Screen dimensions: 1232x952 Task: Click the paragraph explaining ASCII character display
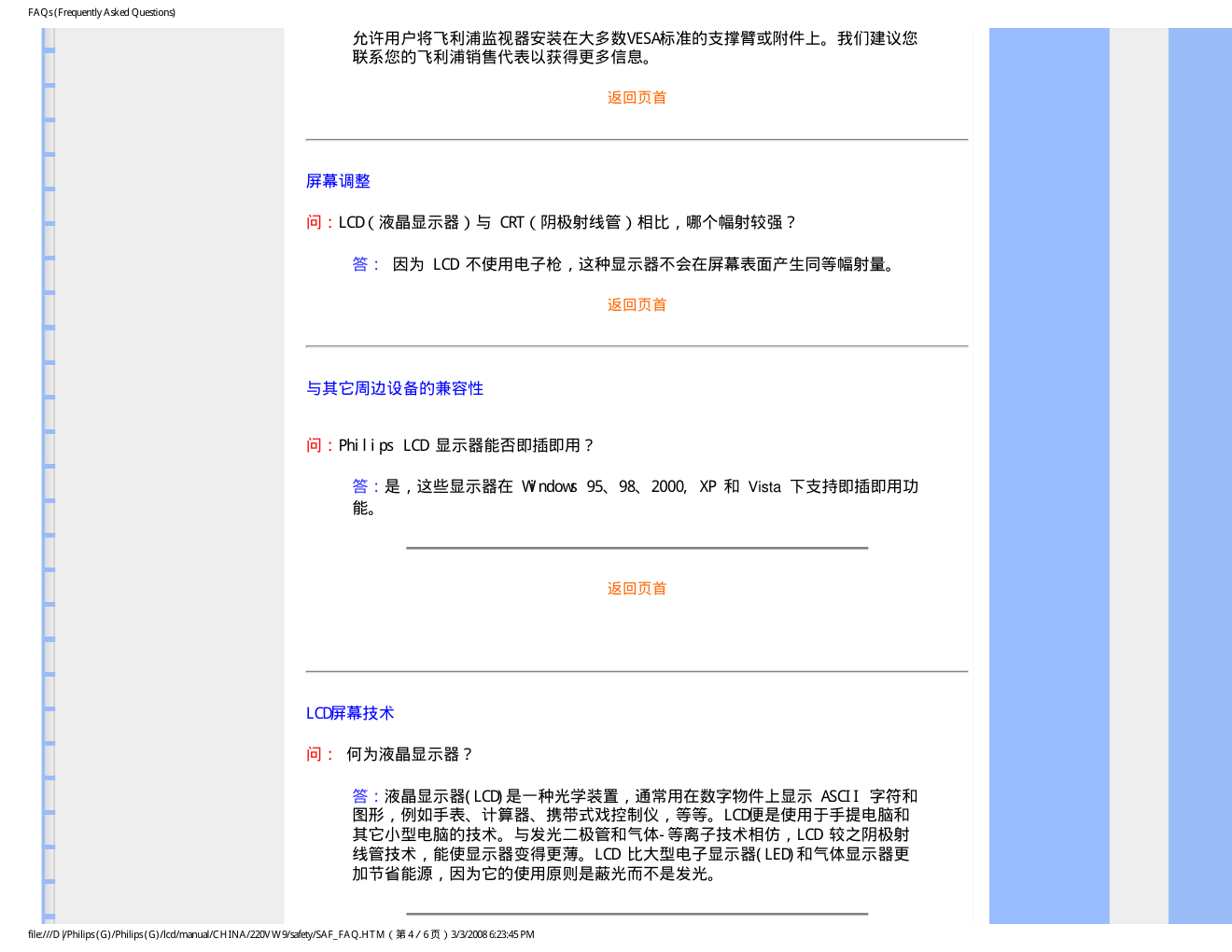click(x=635, y=834)
